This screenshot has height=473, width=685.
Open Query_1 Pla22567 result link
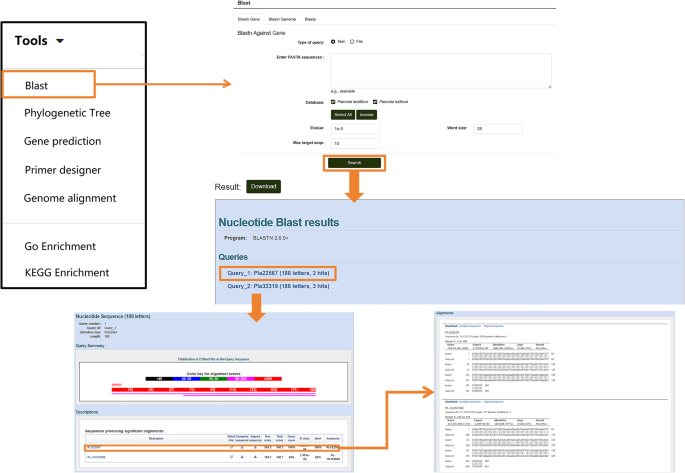point(279,271)
